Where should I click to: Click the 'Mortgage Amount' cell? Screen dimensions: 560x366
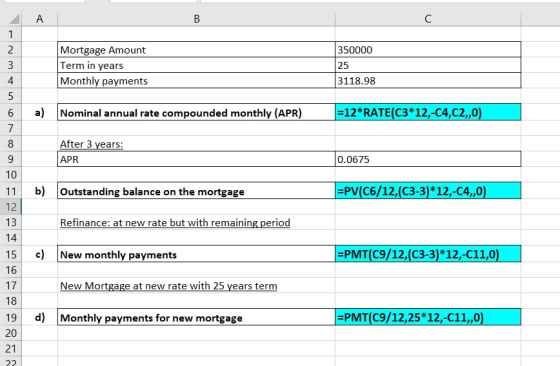click(196, 50)
